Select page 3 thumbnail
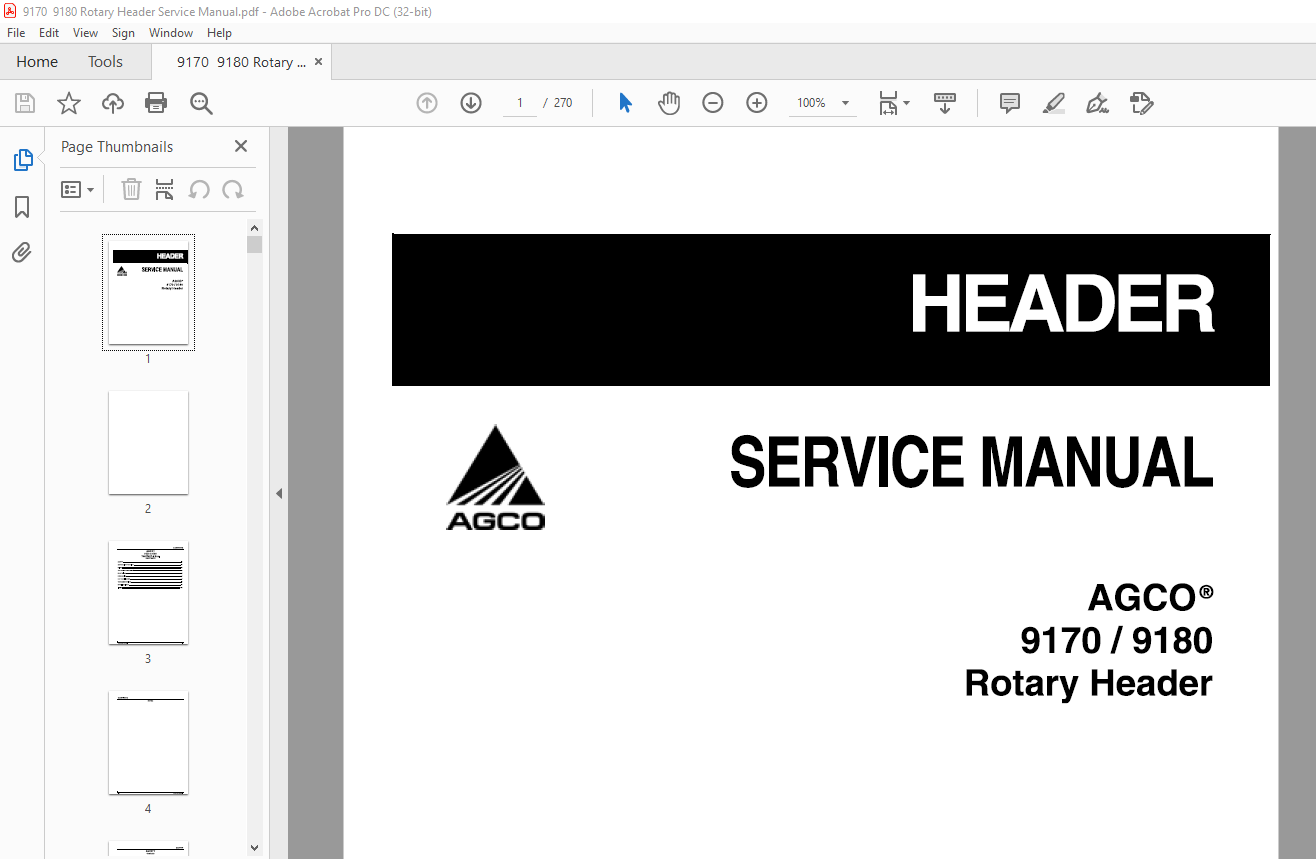Image resolution: width=1316 pixels, height=859 pixels. pyautogui.click(x=148, y=593)
